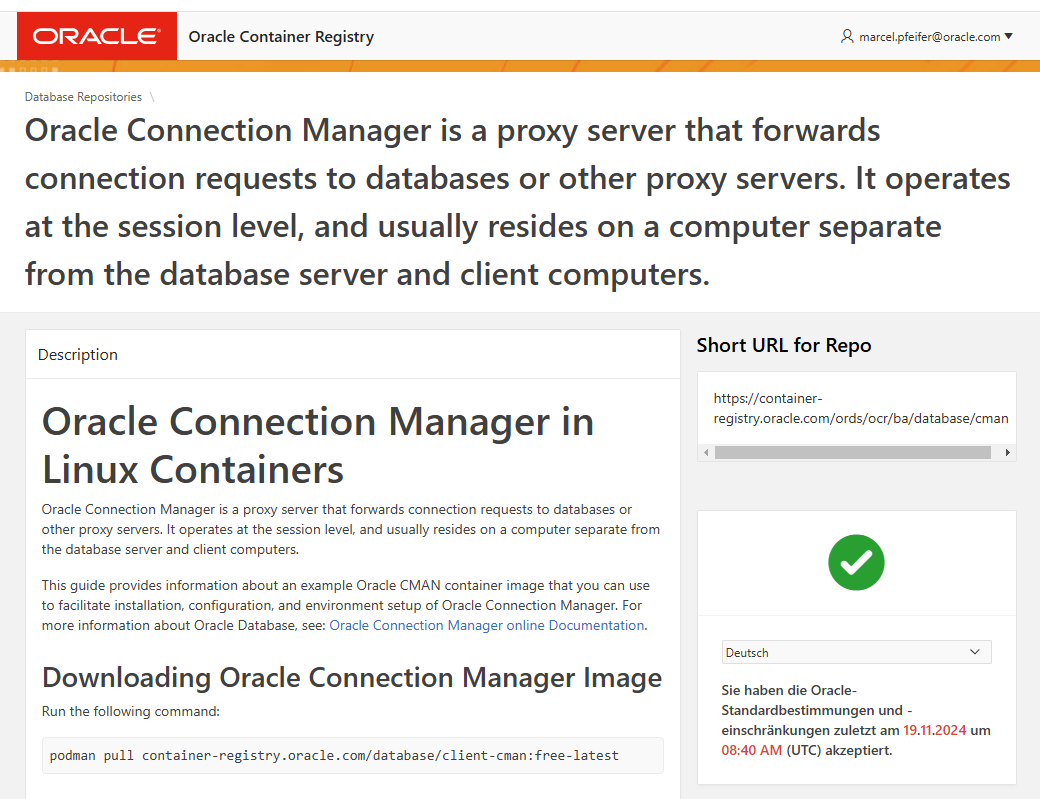Open Oracle Connection Manager online Documentation link
Viewport: 1040px width, 799px height.
click(486, 625)
